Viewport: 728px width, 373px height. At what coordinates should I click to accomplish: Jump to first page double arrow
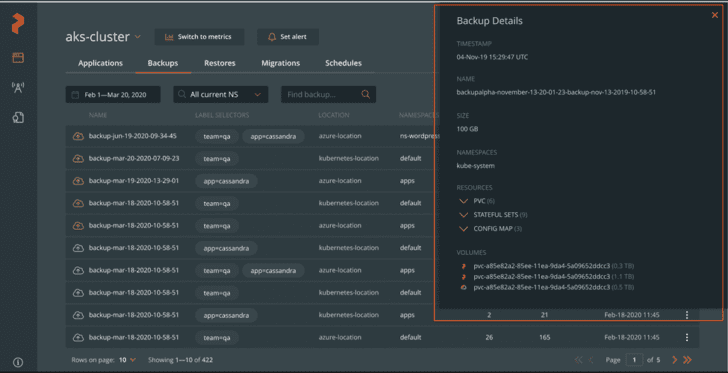point(578,360)
